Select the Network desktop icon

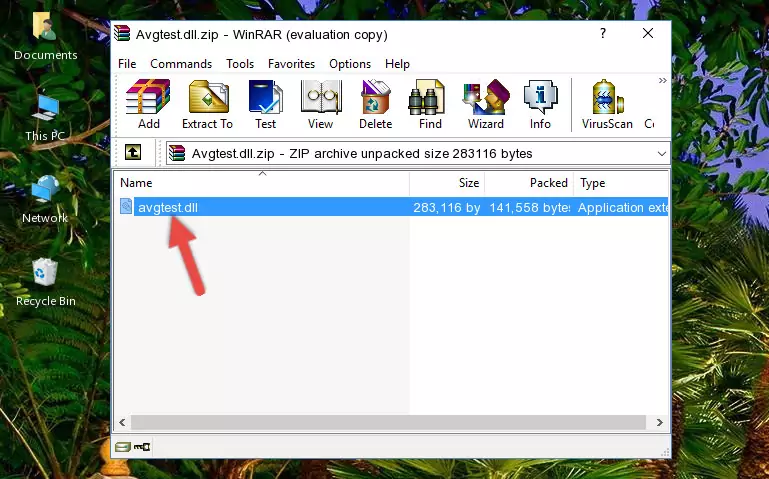coord(45,200)
